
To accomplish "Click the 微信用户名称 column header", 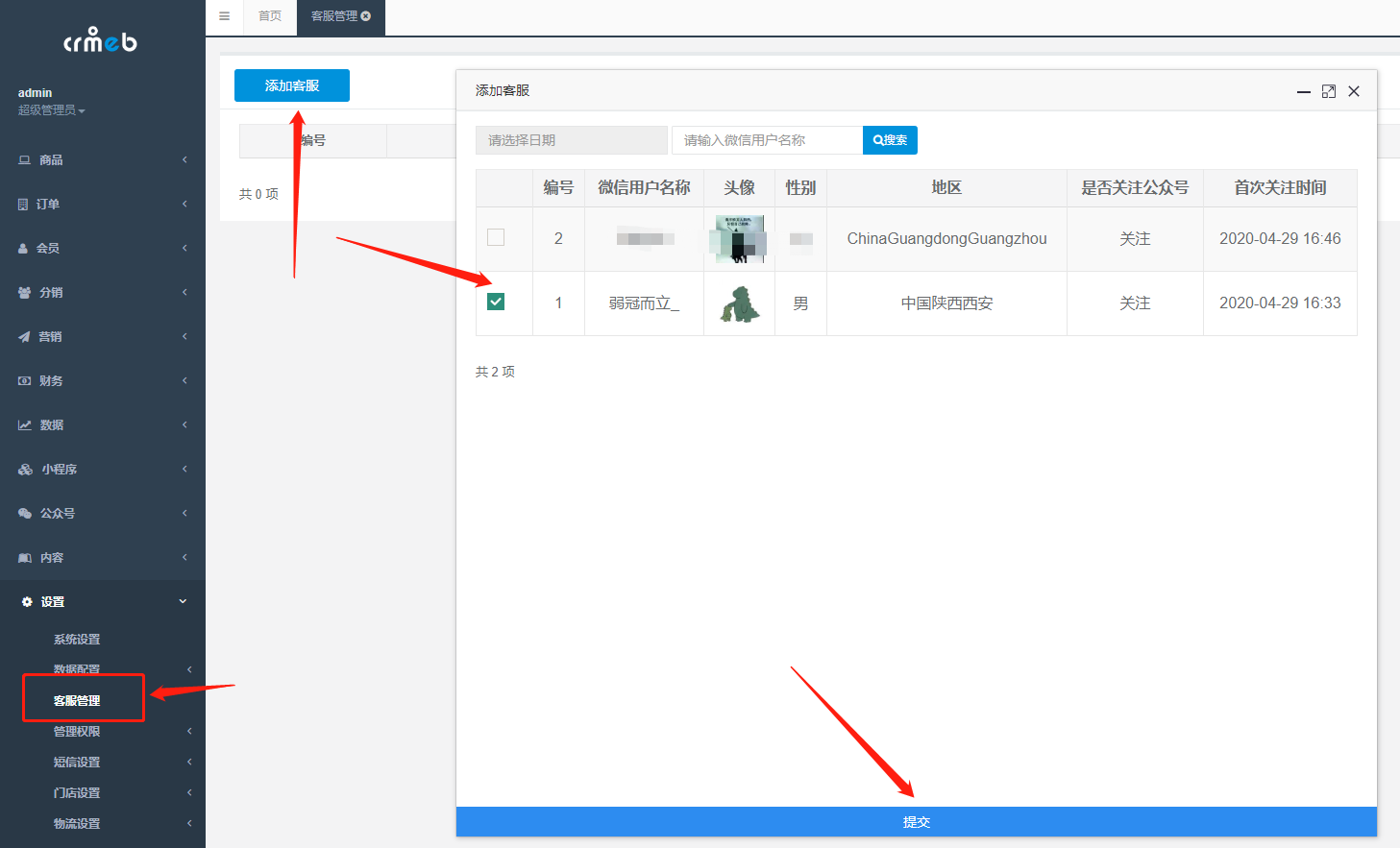I will click(x=645, y=188).
